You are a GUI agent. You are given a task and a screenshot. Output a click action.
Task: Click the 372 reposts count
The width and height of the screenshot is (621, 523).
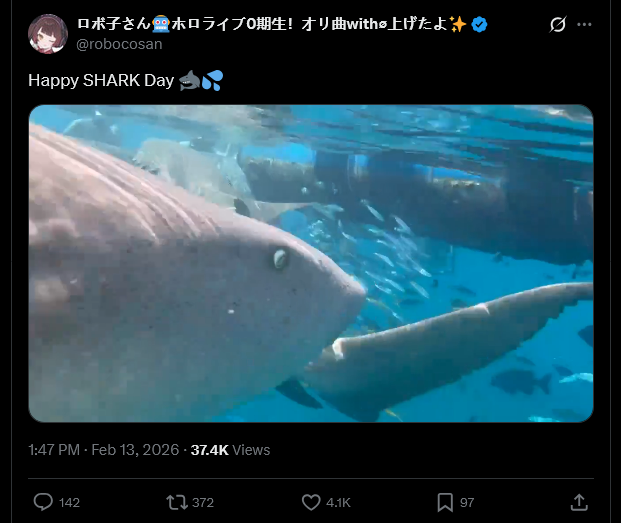pyautogui.click(x=203, y=502)
